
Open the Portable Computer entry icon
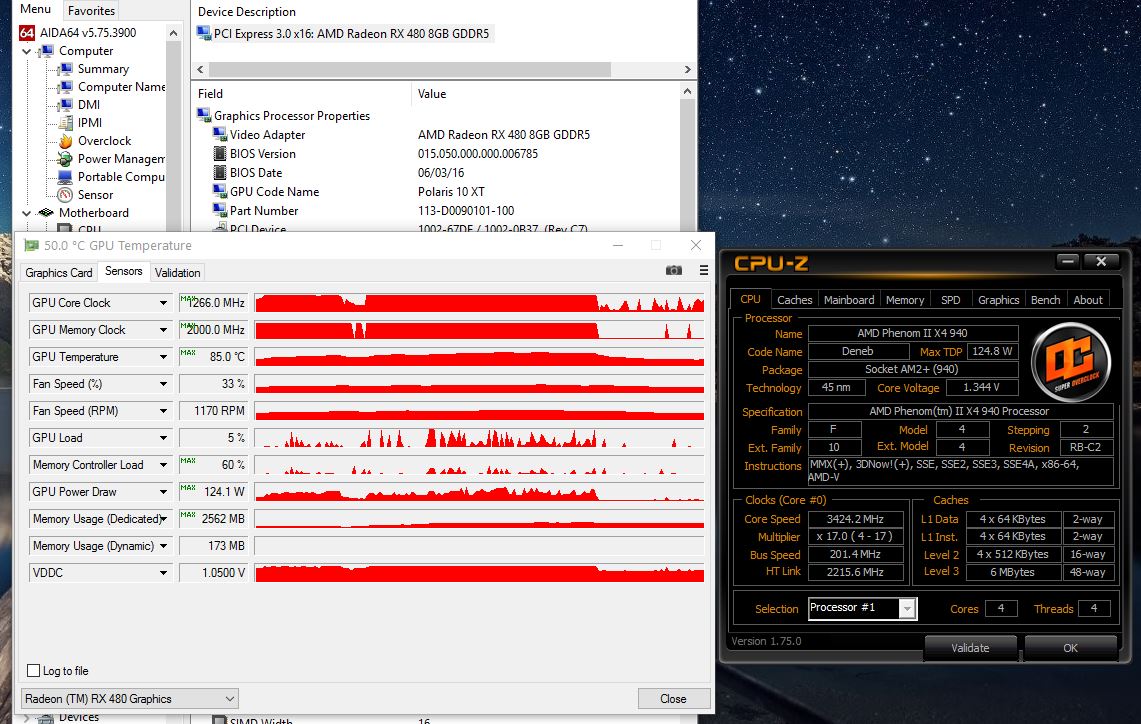pos(65,177)
